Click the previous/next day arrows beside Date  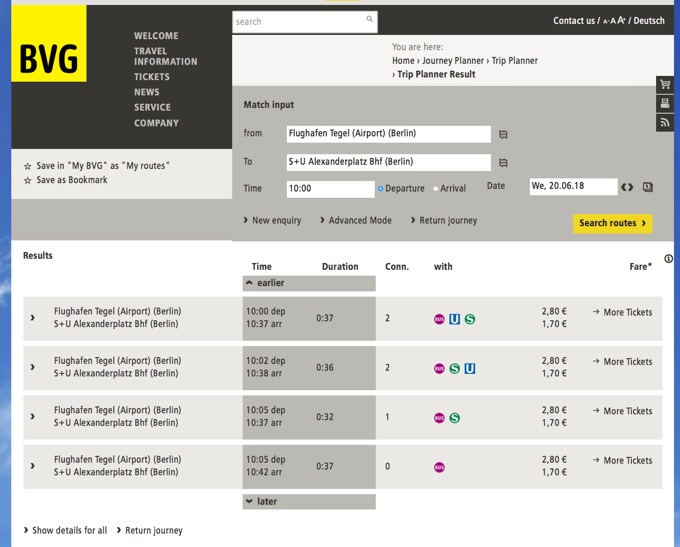[627, 187]
